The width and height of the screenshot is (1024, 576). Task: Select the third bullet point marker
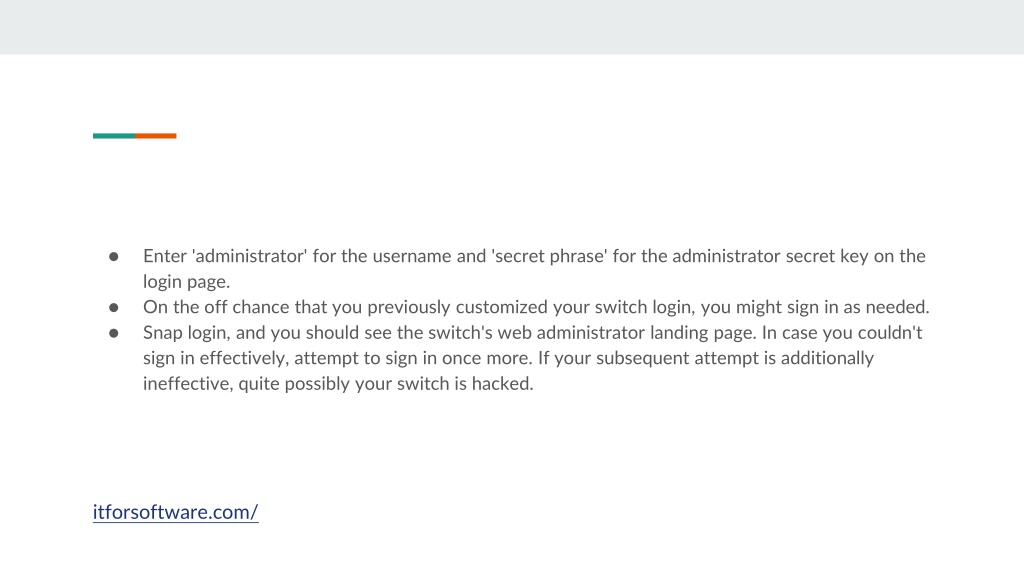(114, 333)
